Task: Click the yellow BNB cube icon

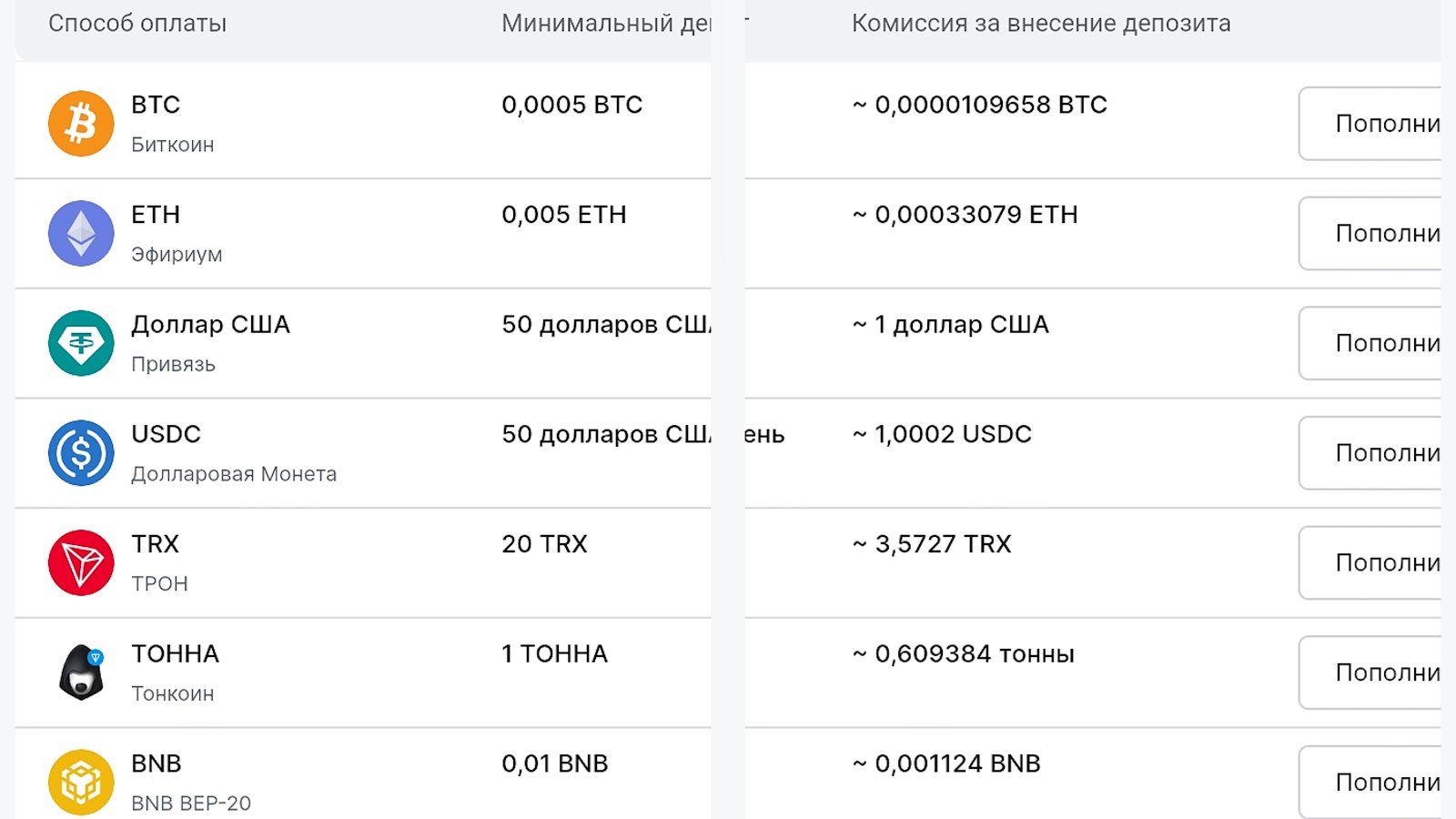Action: pos(81,782)
